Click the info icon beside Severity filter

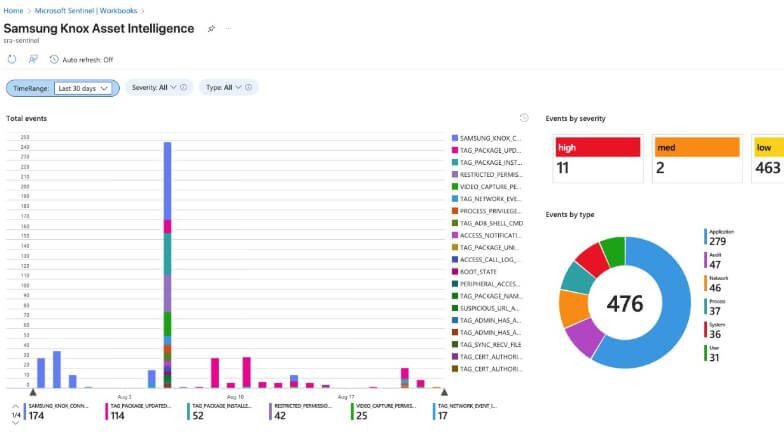coord(185,87)
